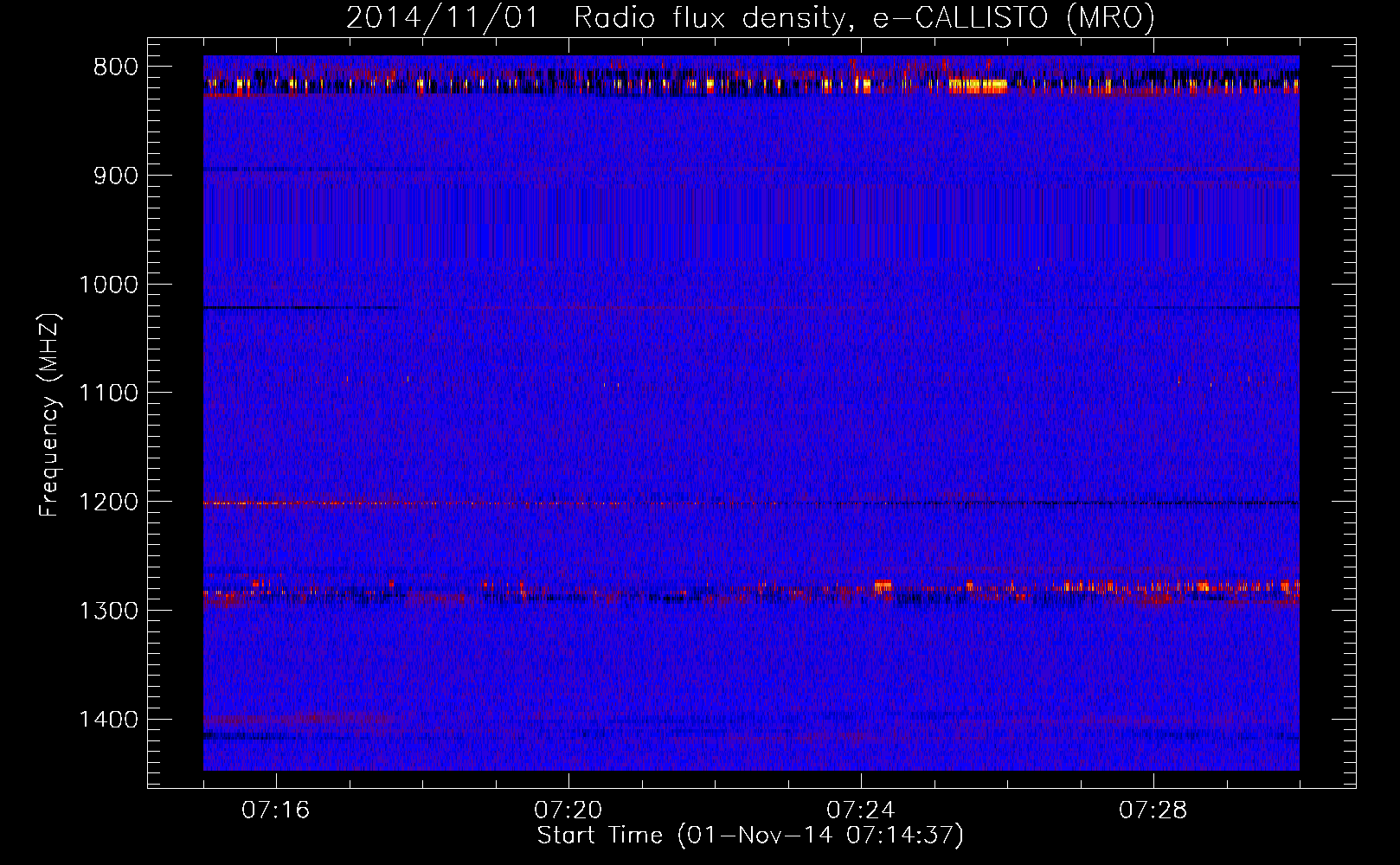Select the 1100 frequency axis label
The height and width of the screenshot is (865, 1400).
108,394
